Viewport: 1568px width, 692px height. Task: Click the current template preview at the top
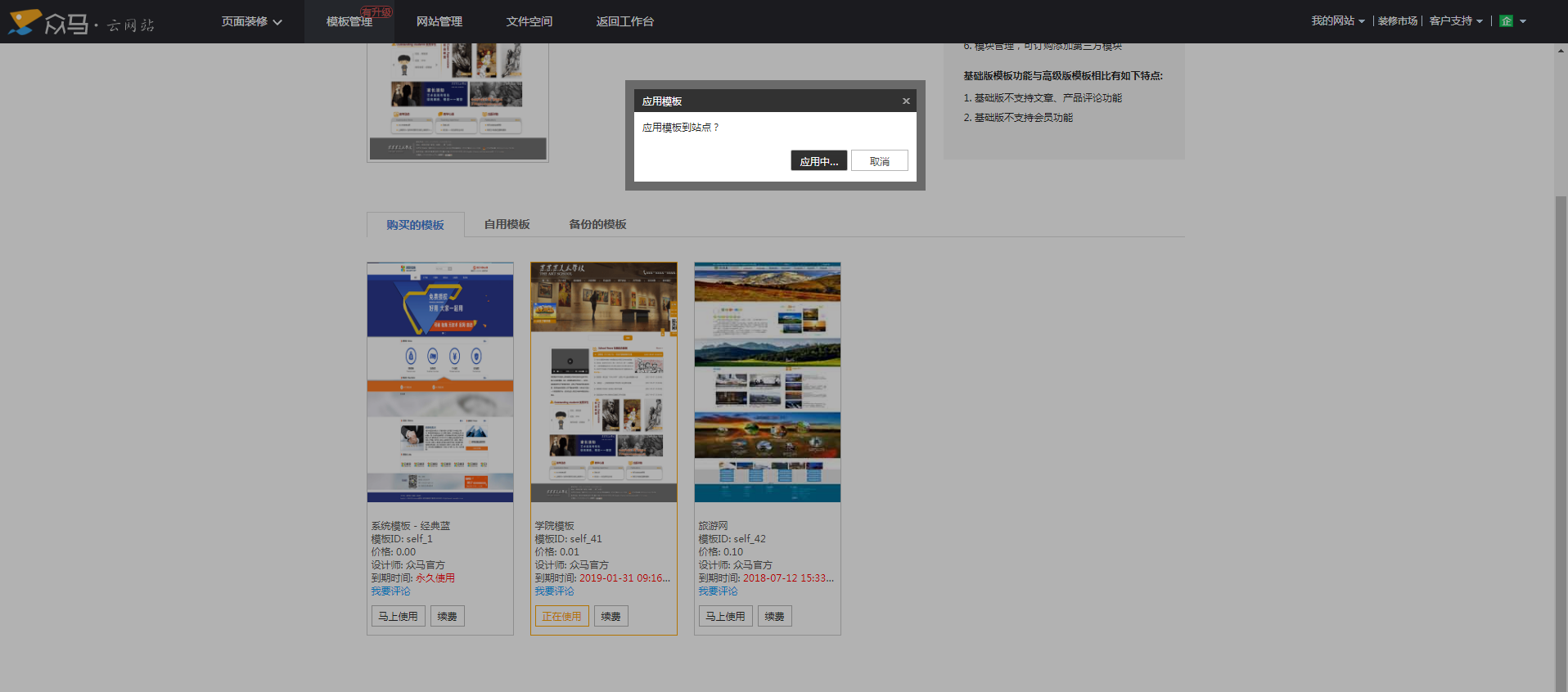click(x=457, y=102)
